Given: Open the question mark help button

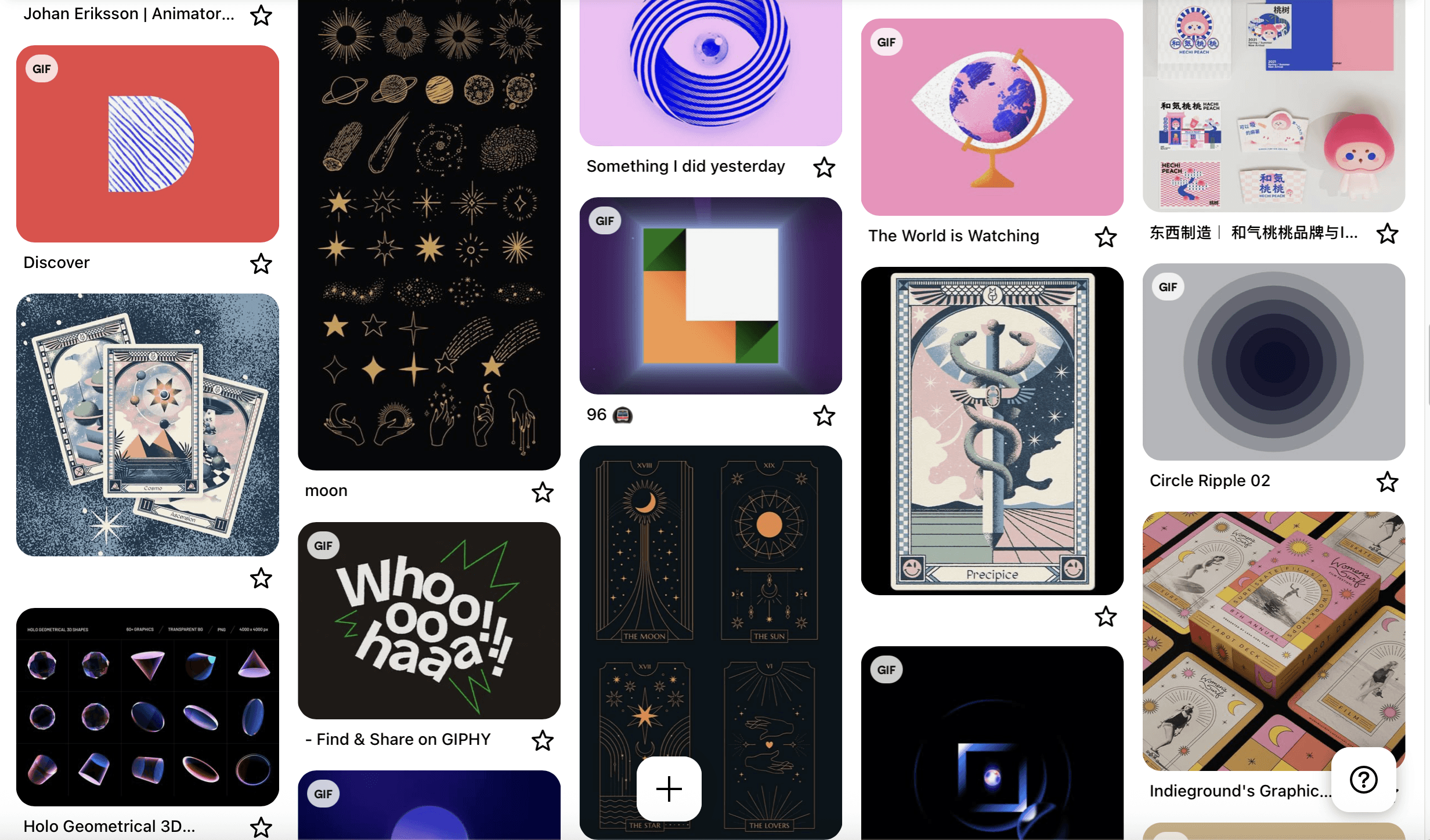Looking at the screenshot, I should coord(1363,779).
